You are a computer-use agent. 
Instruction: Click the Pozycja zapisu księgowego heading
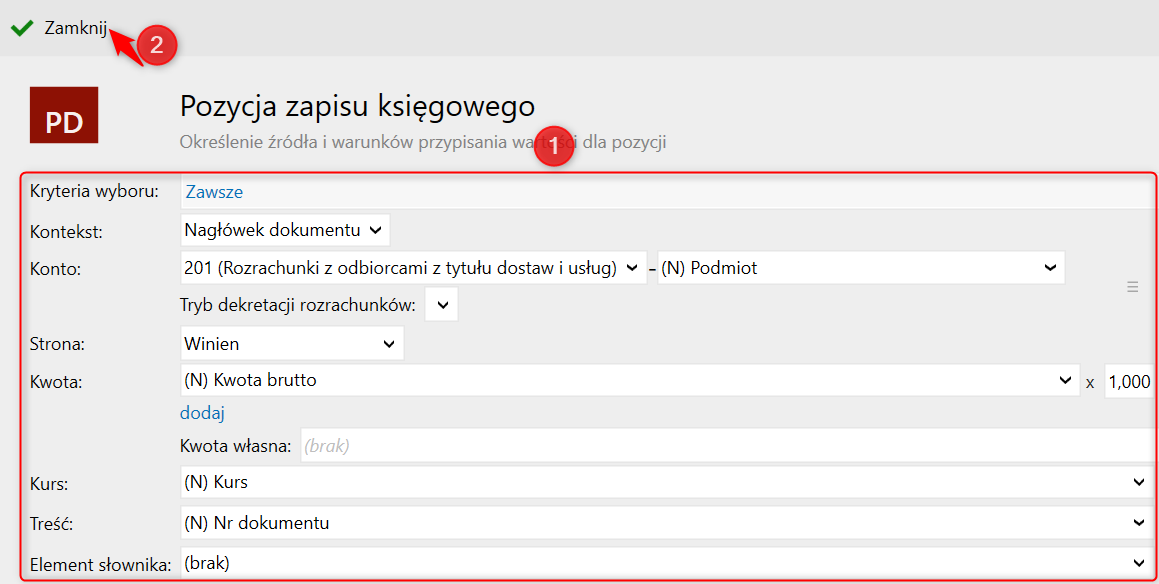357,106
